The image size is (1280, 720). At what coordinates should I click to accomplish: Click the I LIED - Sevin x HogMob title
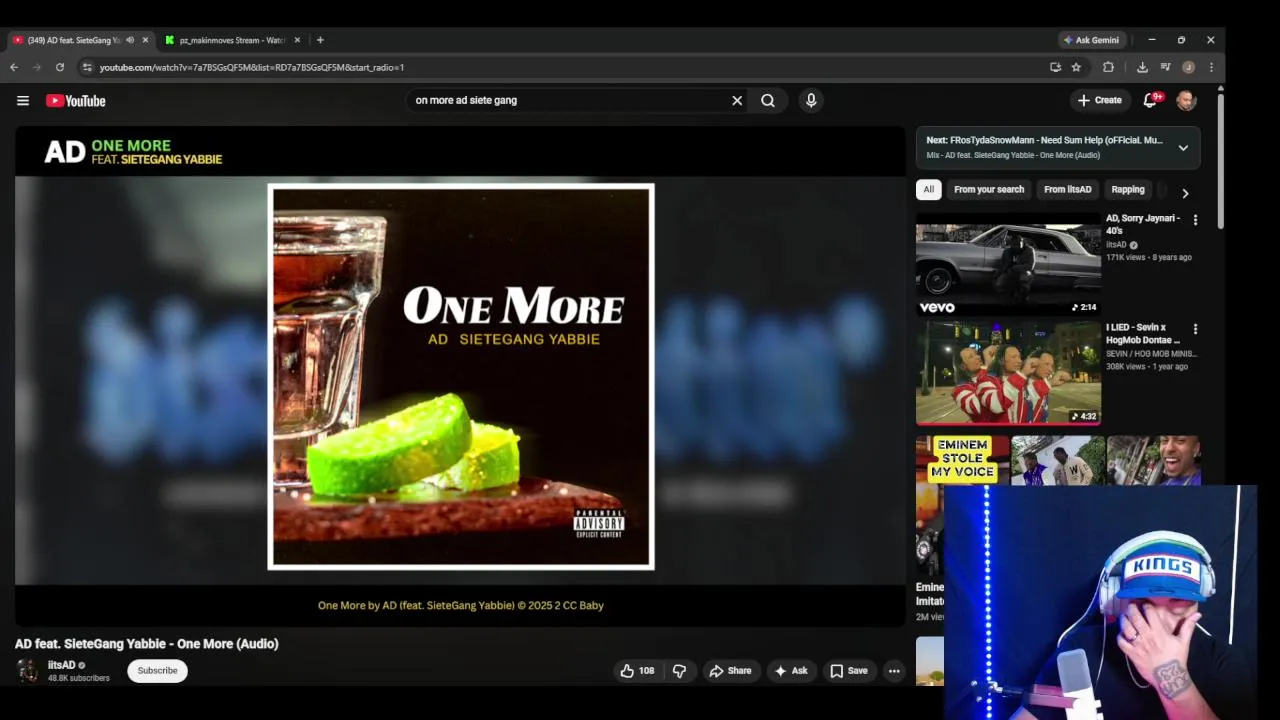[x=1143, y=333]
